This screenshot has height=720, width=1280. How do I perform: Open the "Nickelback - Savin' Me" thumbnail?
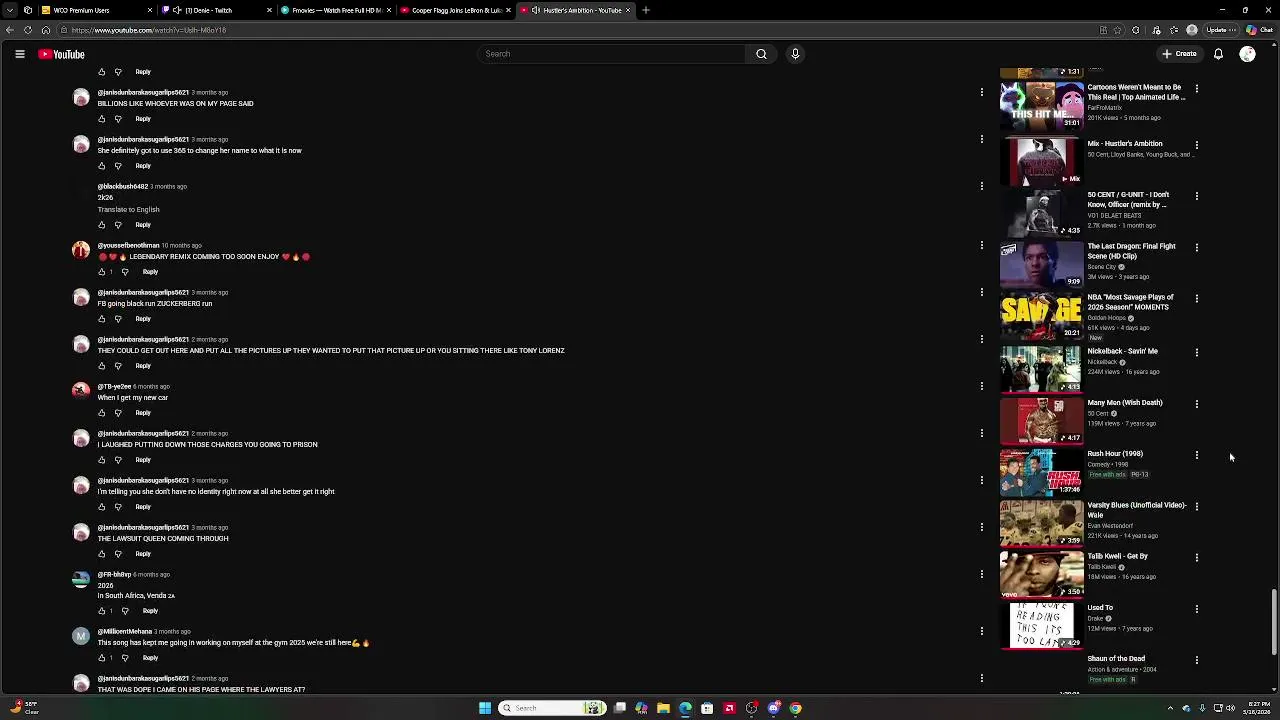(1041, 369)
